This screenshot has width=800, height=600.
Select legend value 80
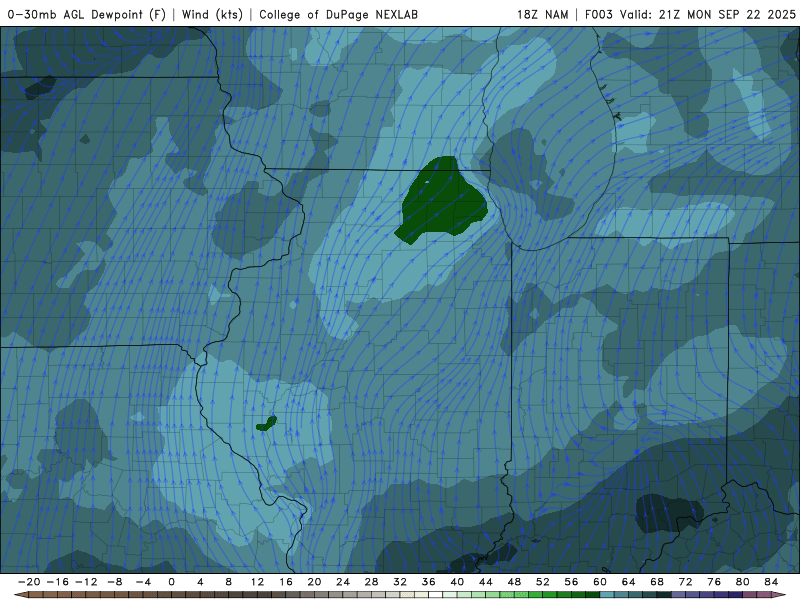[x=743, y=582]
